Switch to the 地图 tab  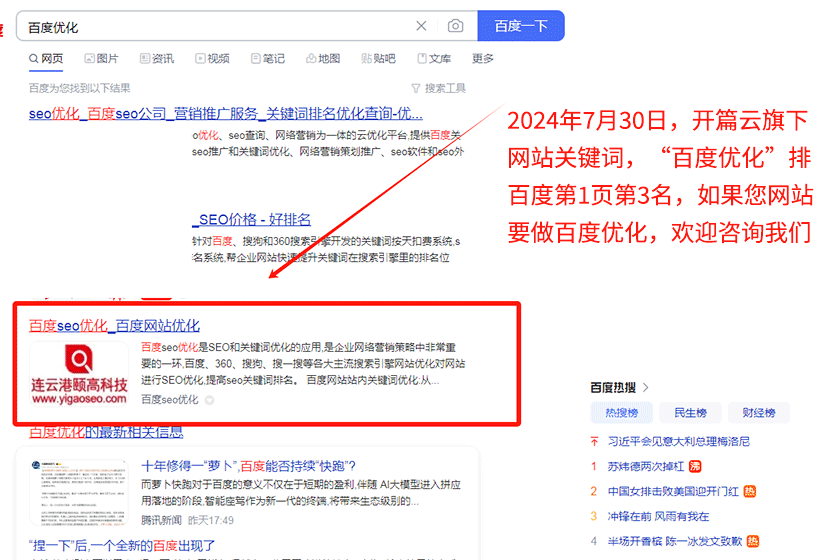coord(323,59)
